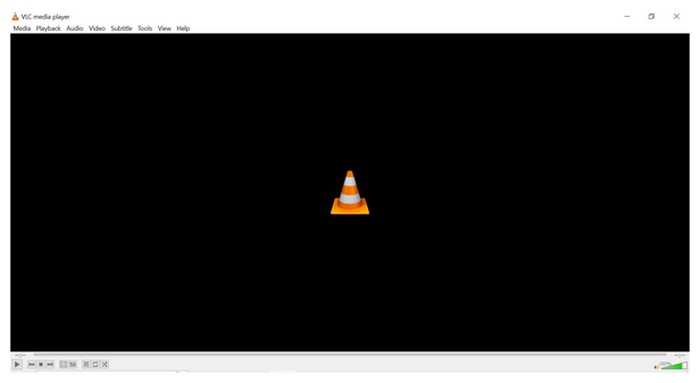
Task: Minimize the VLC window
Action: coord(627,17)
